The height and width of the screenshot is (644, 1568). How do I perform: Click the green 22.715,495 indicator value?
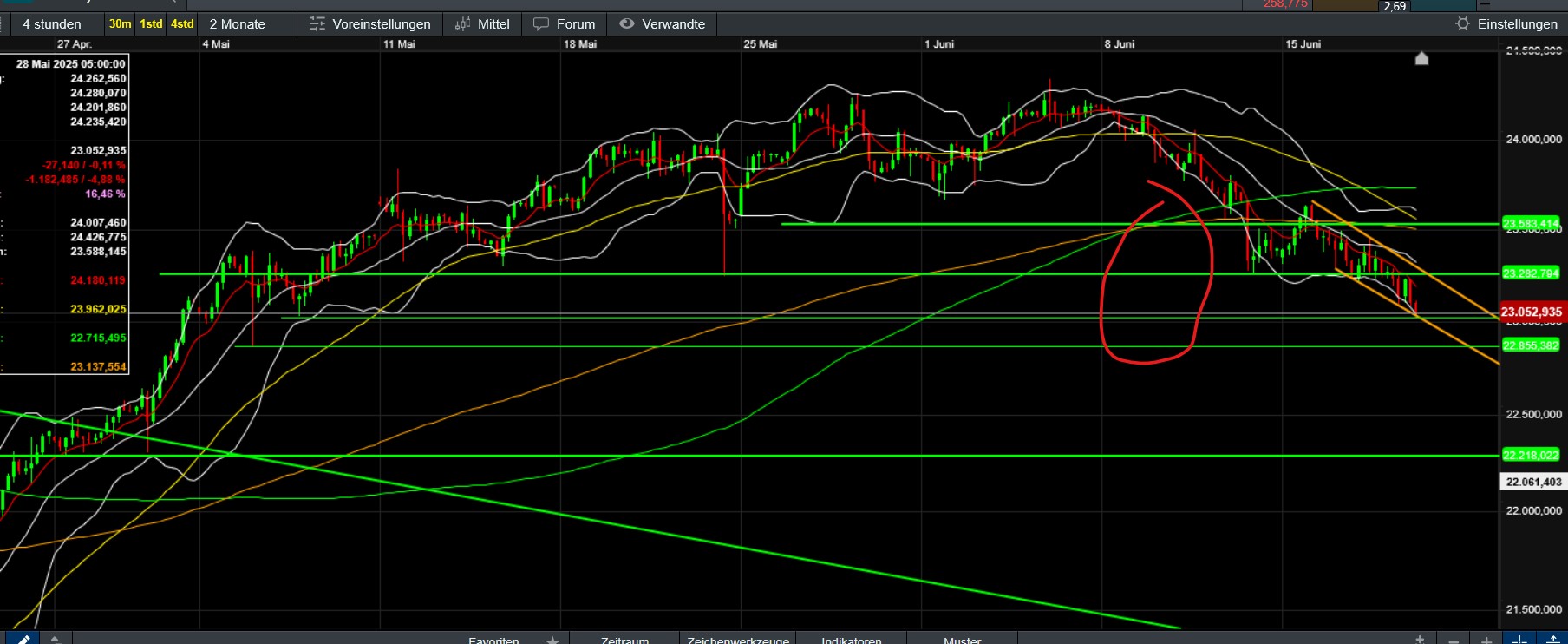(x=98, y=338)
